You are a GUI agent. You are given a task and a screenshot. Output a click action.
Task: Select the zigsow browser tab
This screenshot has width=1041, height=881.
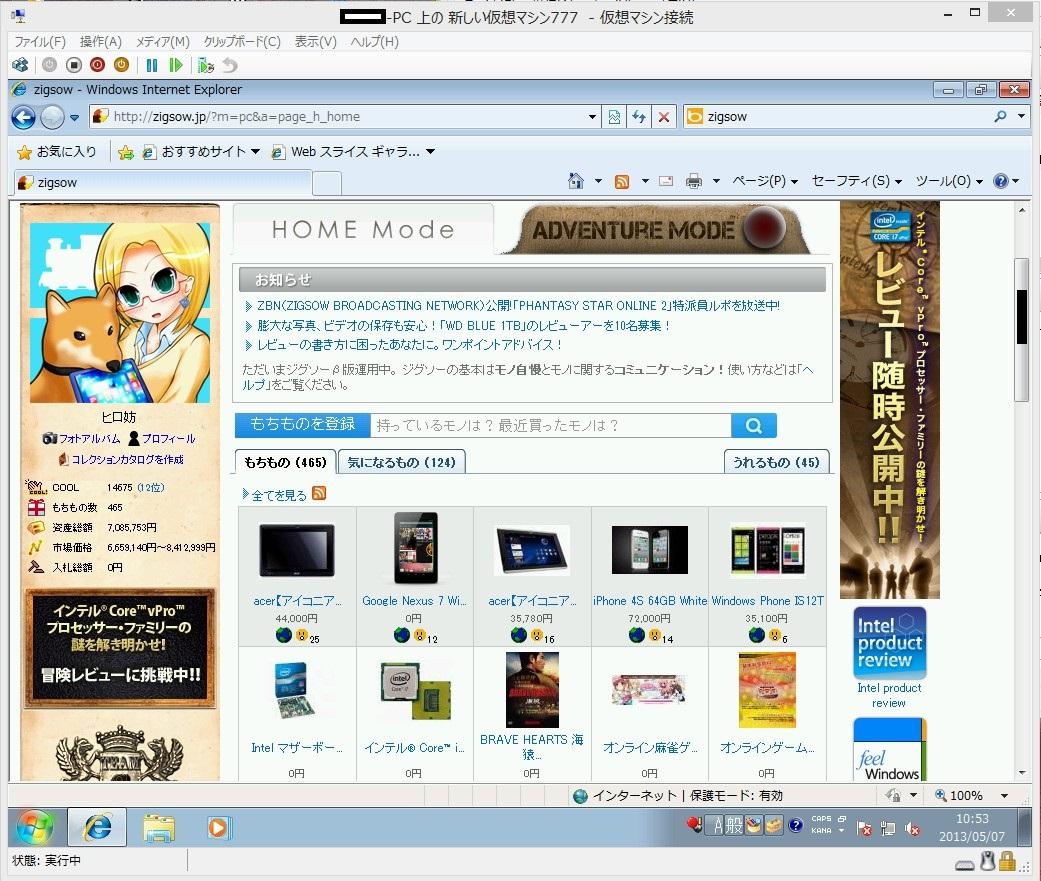(162, 183)
